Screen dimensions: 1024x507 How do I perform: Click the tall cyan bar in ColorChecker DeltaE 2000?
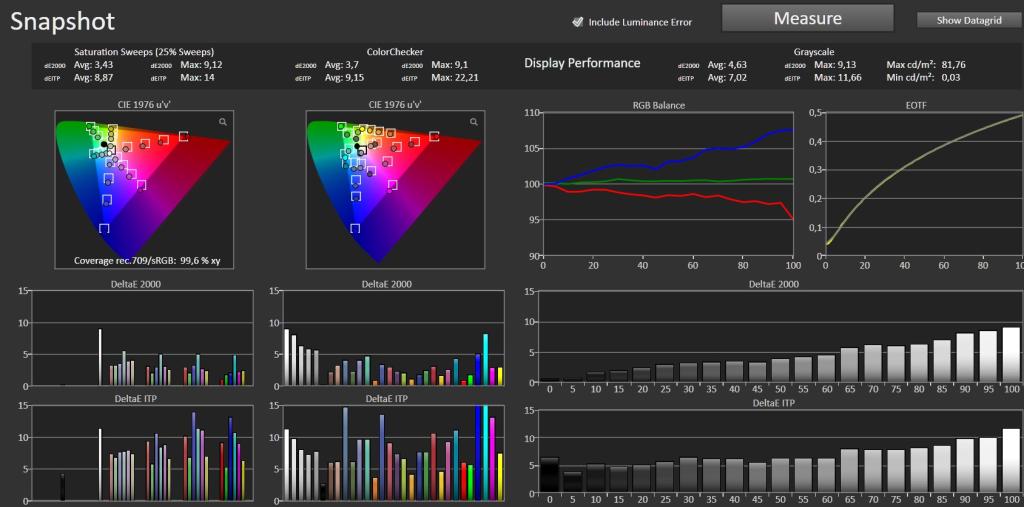tap(485, 360)
